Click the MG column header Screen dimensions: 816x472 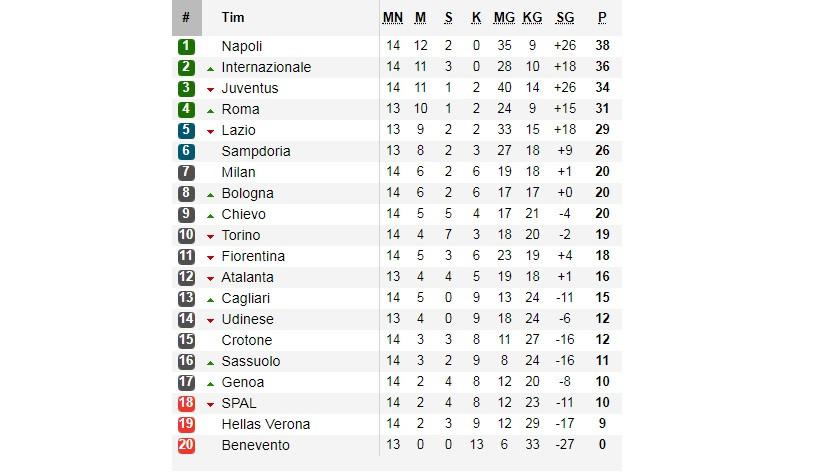pyautogui.click(x=504, y=17)
